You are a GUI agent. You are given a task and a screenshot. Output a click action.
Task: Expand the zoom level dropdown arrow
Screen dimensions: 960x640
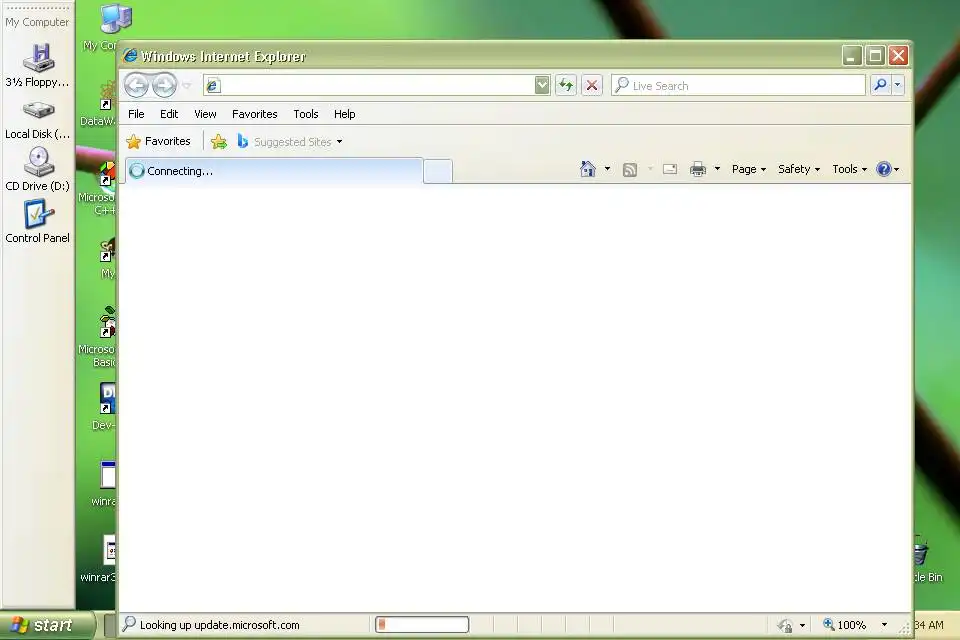[x=884, y=625]
